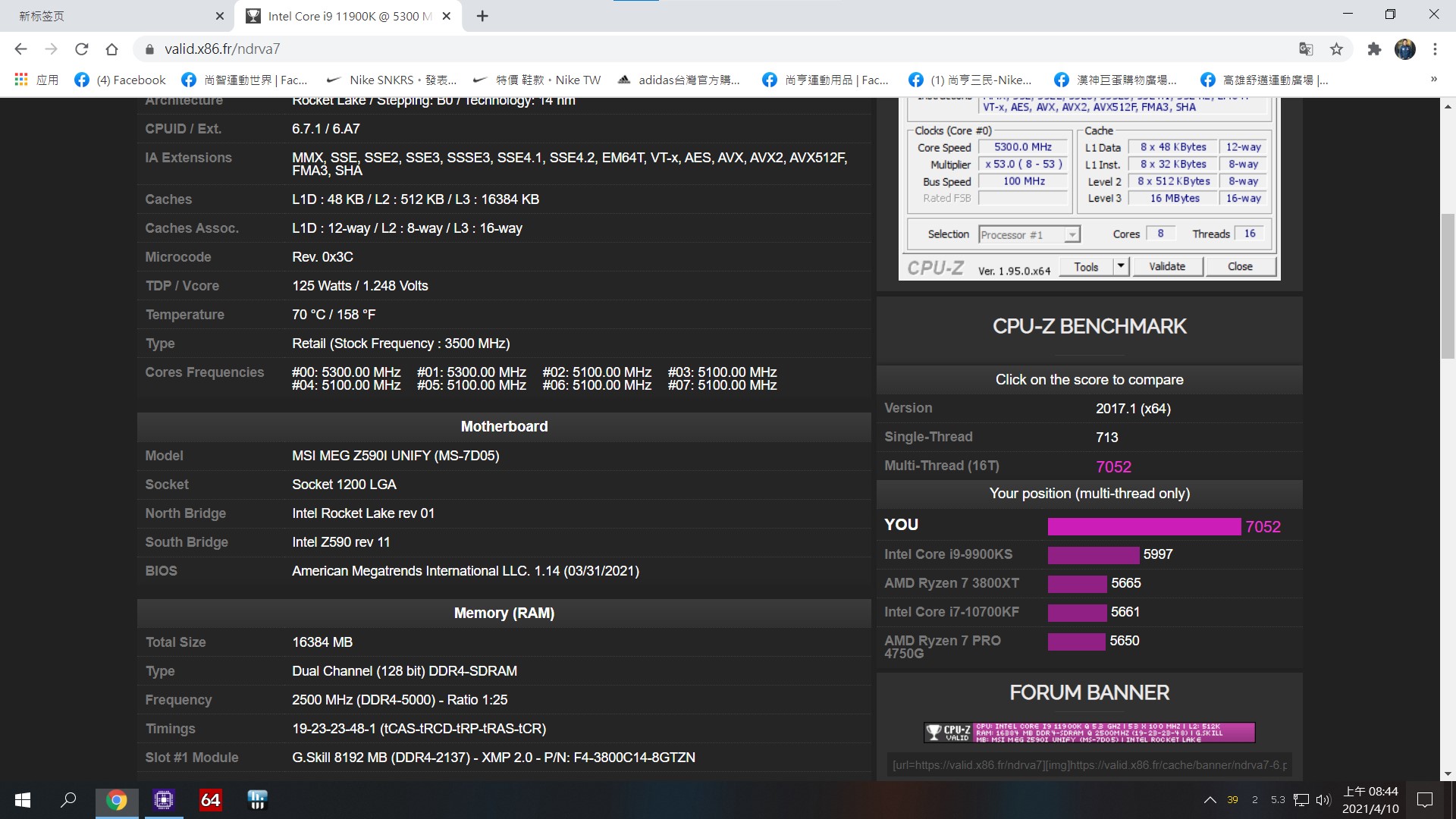Screen dimensions: 1456x819
Task: Open the clock and date flyout
Action: point(1370,800)
